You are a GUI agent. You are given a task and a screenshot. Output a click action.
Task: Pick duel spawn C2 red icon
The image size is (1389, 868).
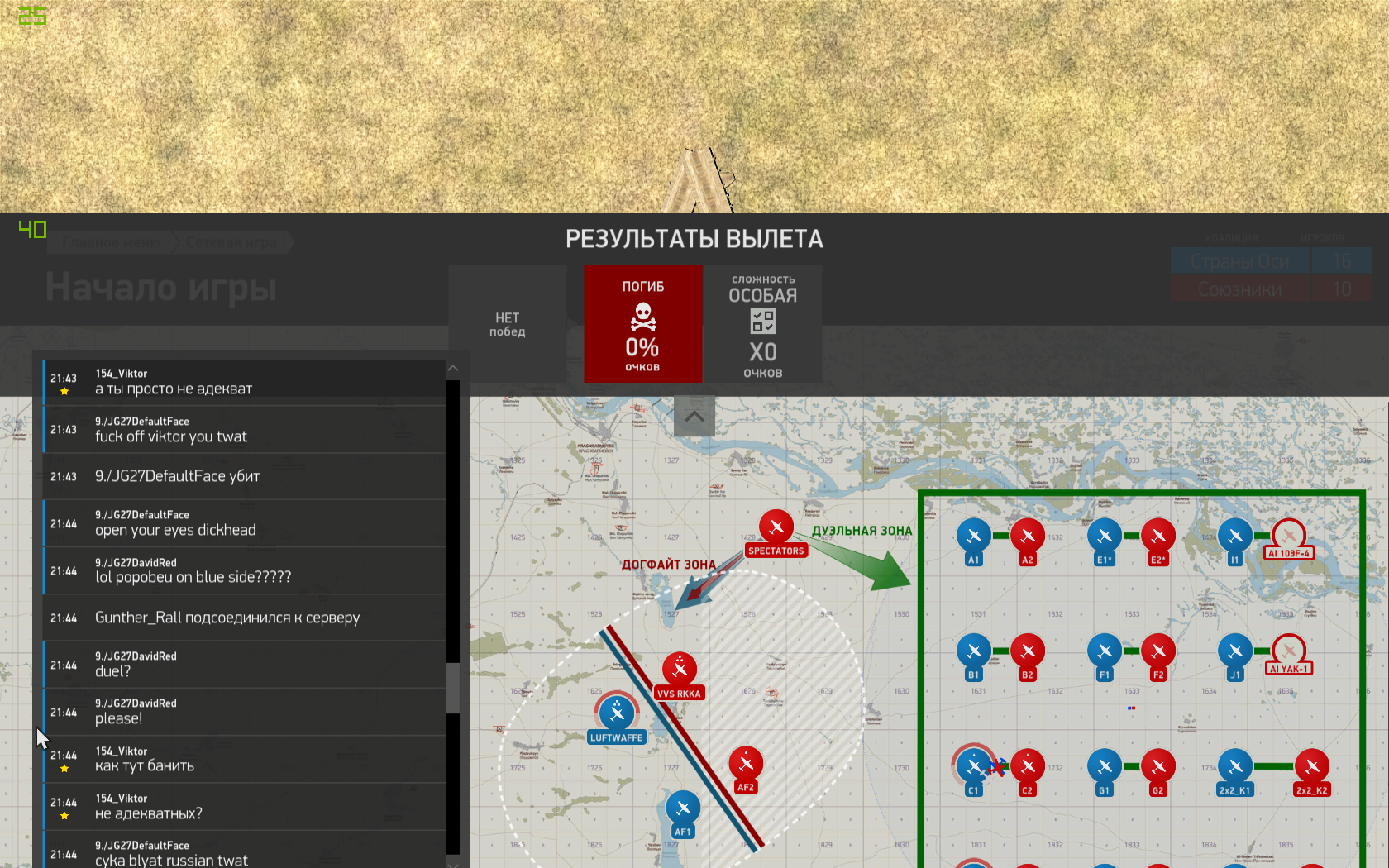click(1028, 766)
